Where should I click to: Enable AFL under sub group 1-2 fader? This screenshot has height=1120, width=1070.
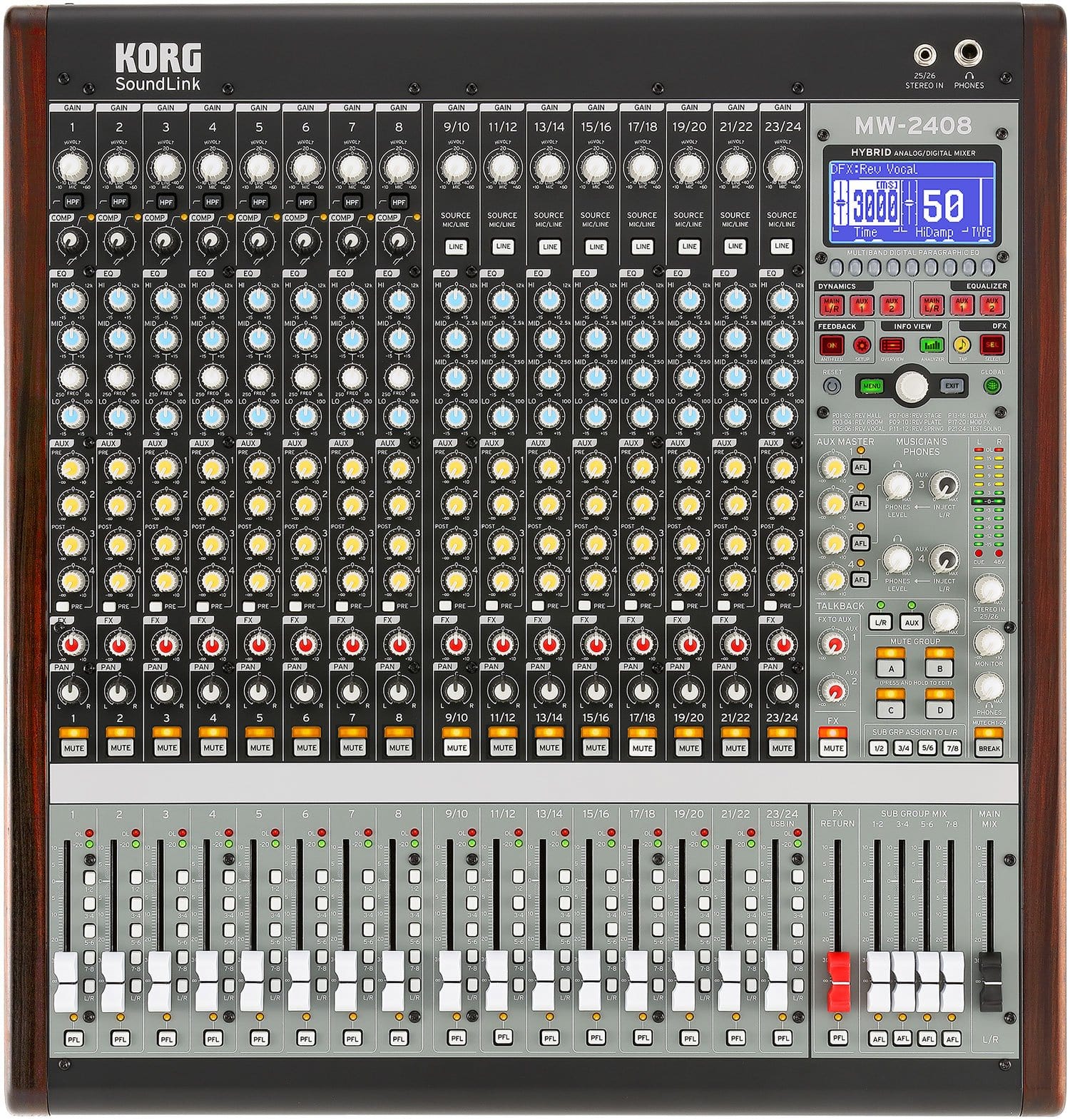tap(879, 1039)
